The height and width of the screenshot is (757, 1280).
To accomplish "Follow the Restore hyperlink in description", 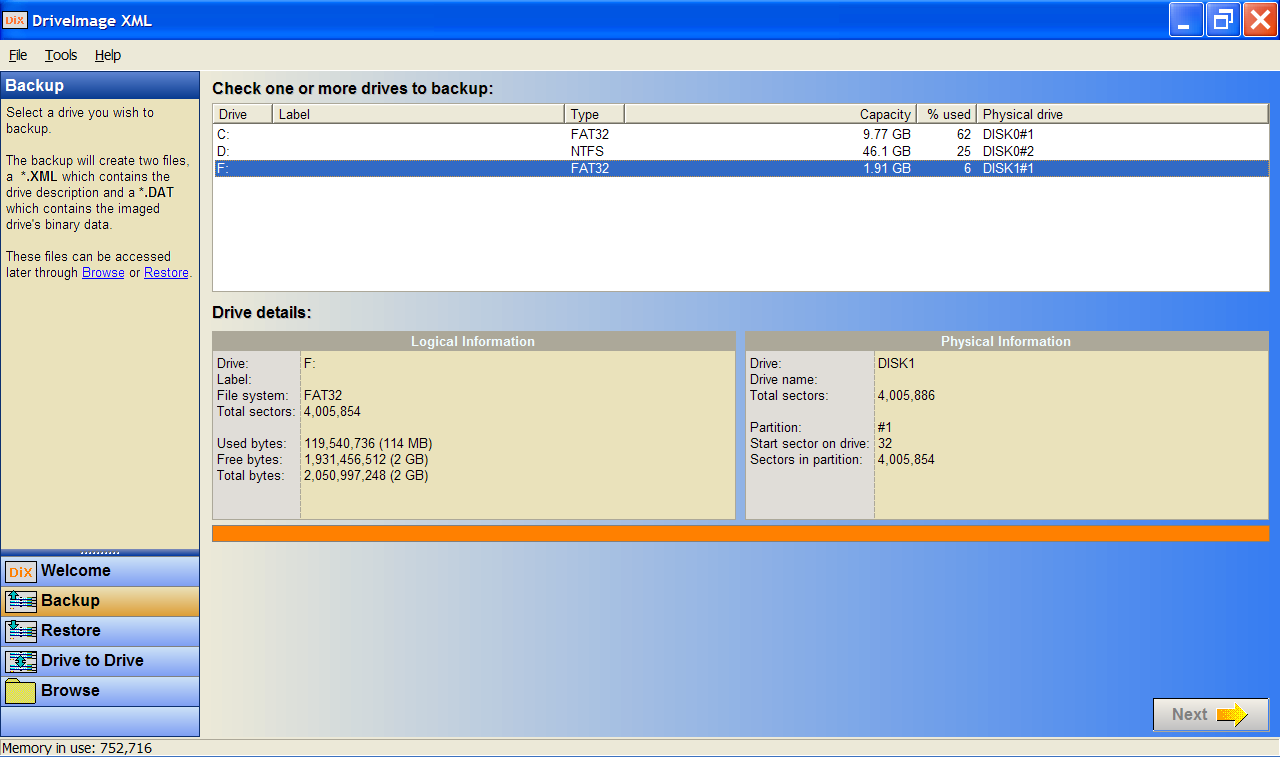I will tap(166, 272).
